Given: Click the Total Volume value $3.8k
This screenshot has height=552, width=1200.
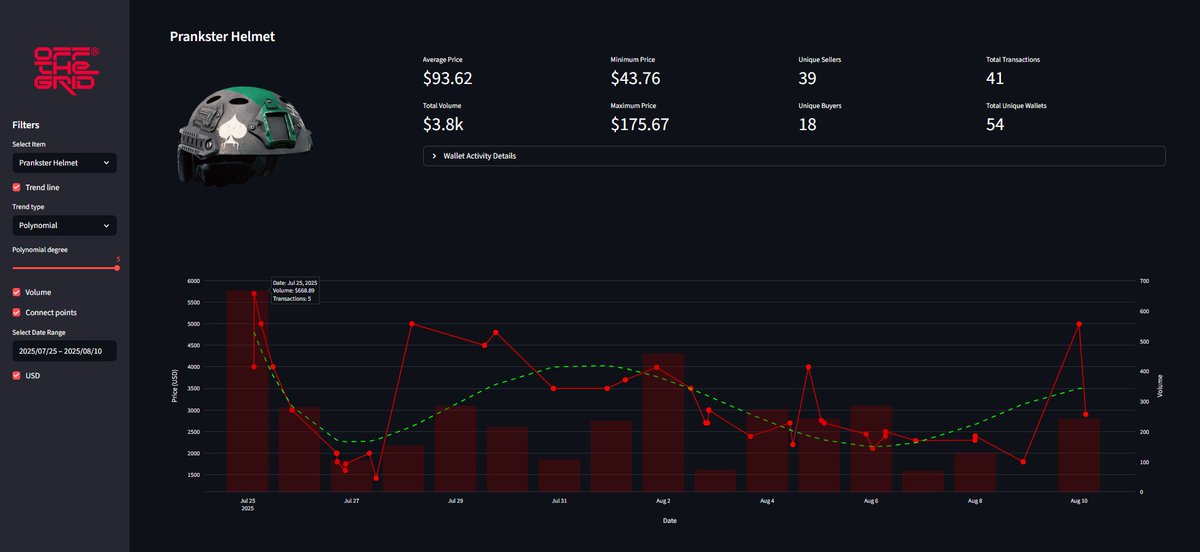Looking at the screenshot, I should 442,124.
